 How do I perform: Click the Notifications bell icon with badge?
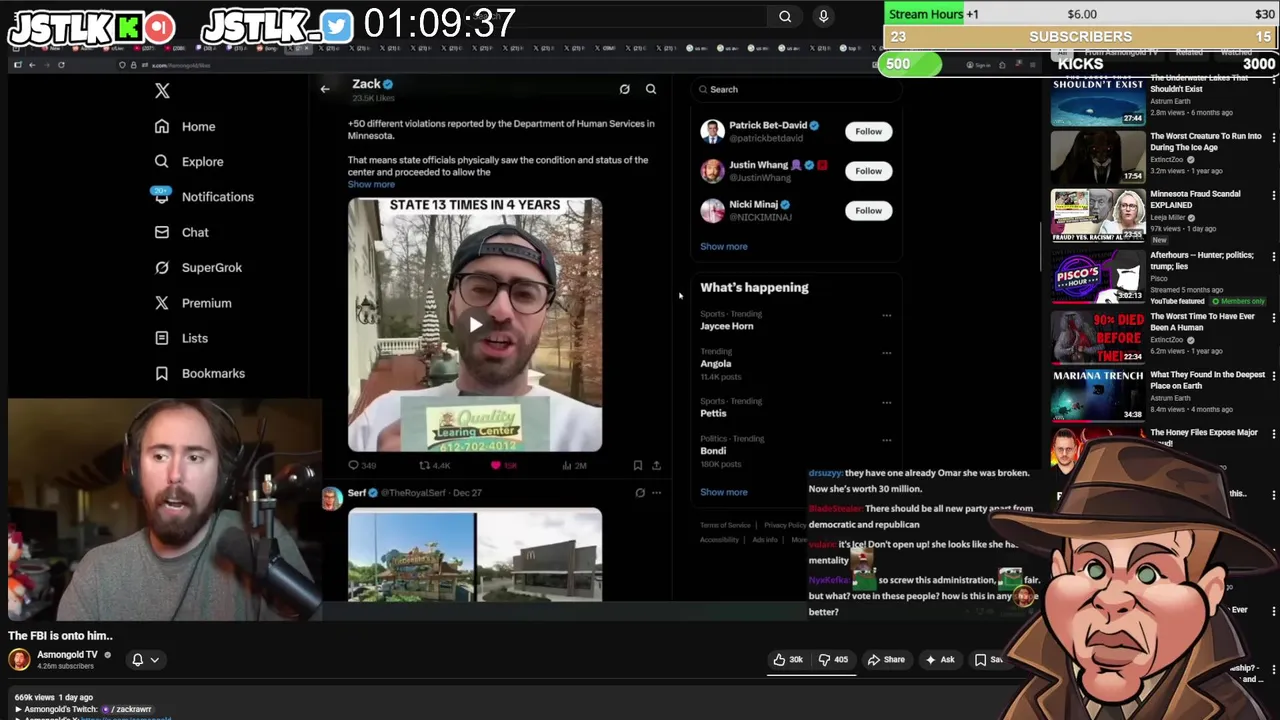tap(161, 196)
